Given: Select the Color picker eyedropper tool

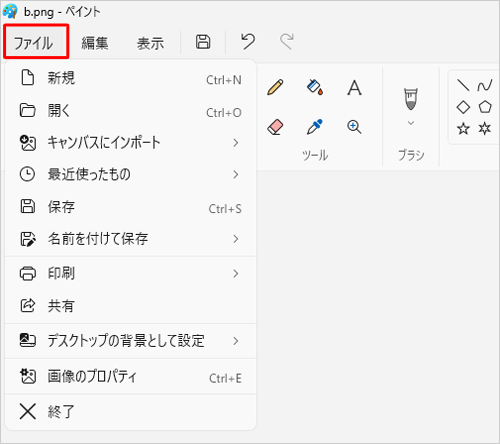Looking at the screenshot, I should click(315, 127).
